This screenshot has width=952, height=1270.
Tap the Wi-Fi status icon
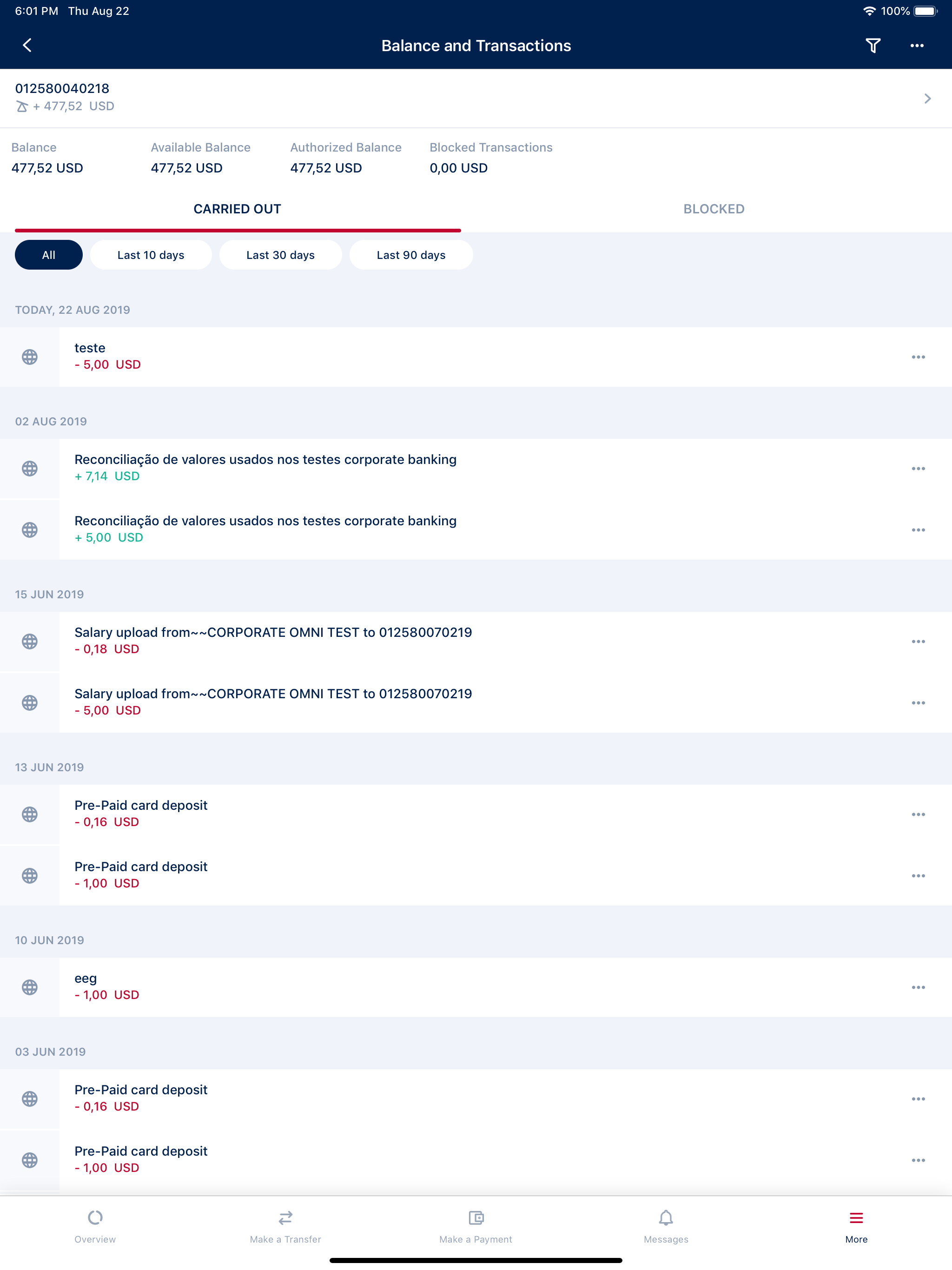869,11
